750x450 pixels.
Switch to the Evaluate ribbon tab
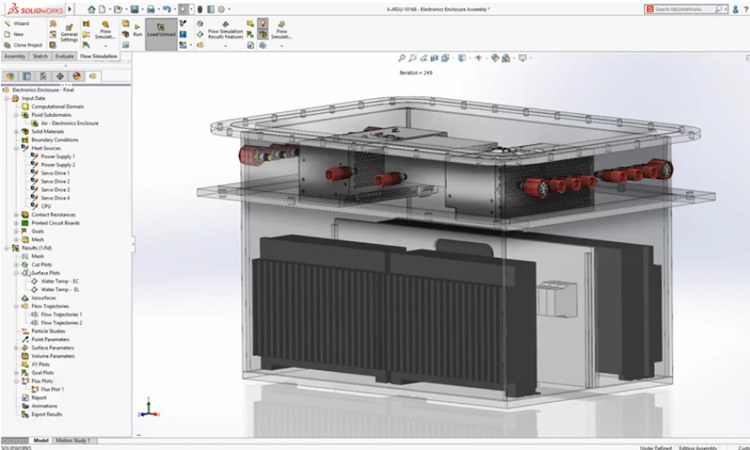coord(65,57)
